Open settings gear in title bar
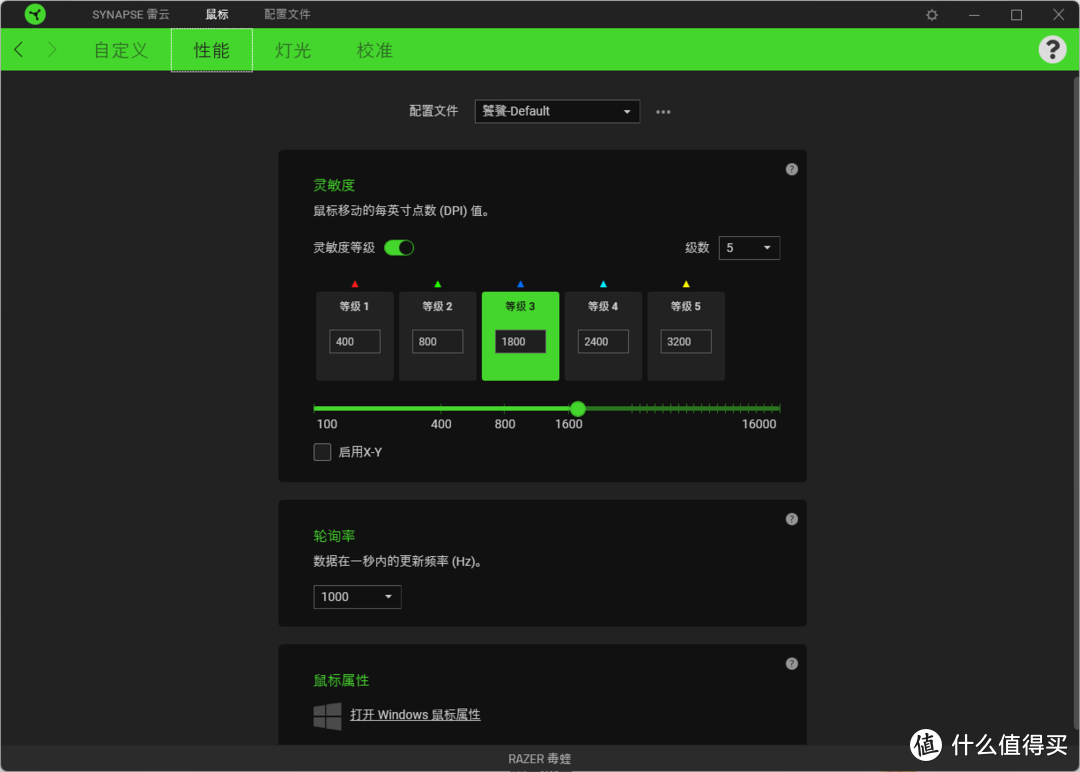 (931, 14)
